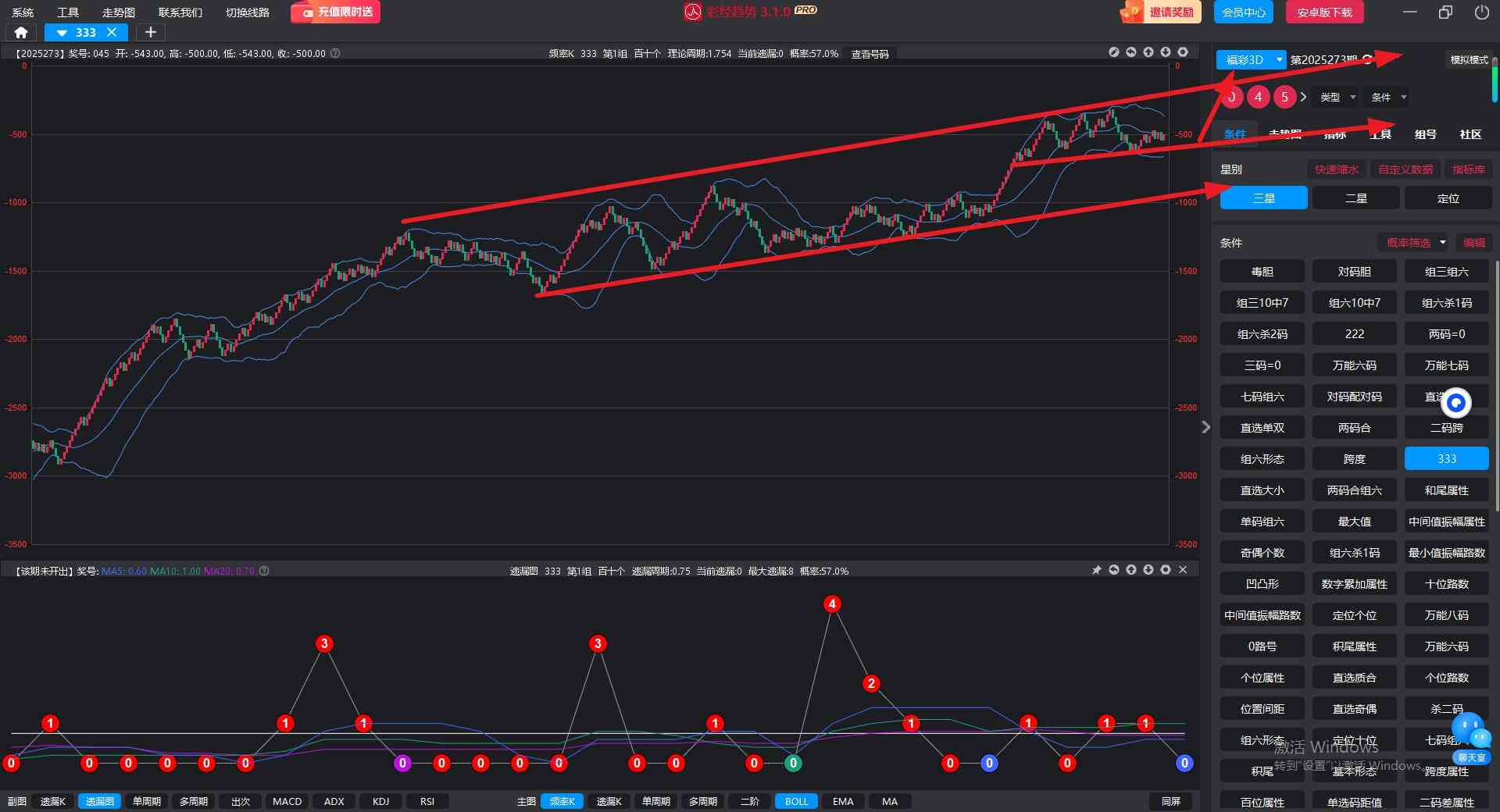The image size is (1500, 812).
Task: Click the red ball numbered 4 at the lower chart peak
Action: (x=832, y=604)
